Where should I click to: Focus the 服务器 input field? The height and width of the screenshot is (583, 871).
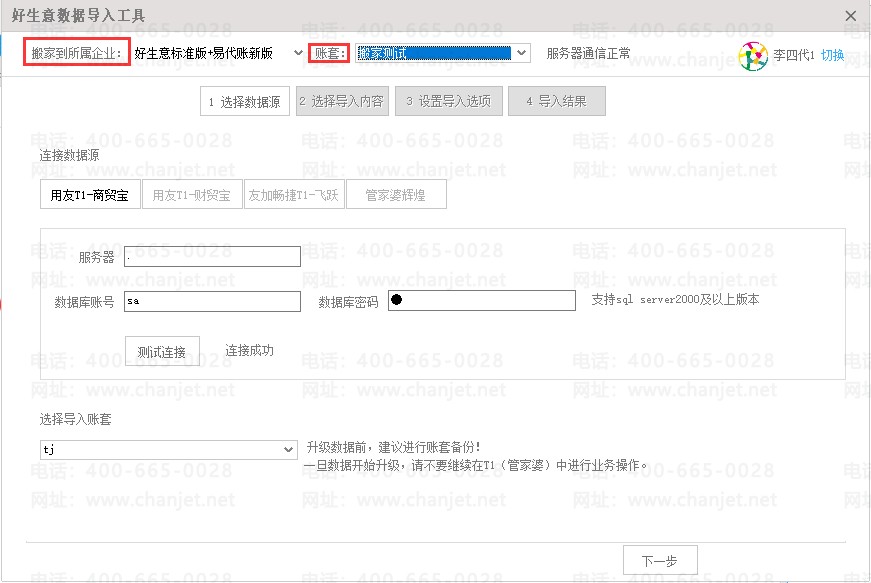click(212, 257)
